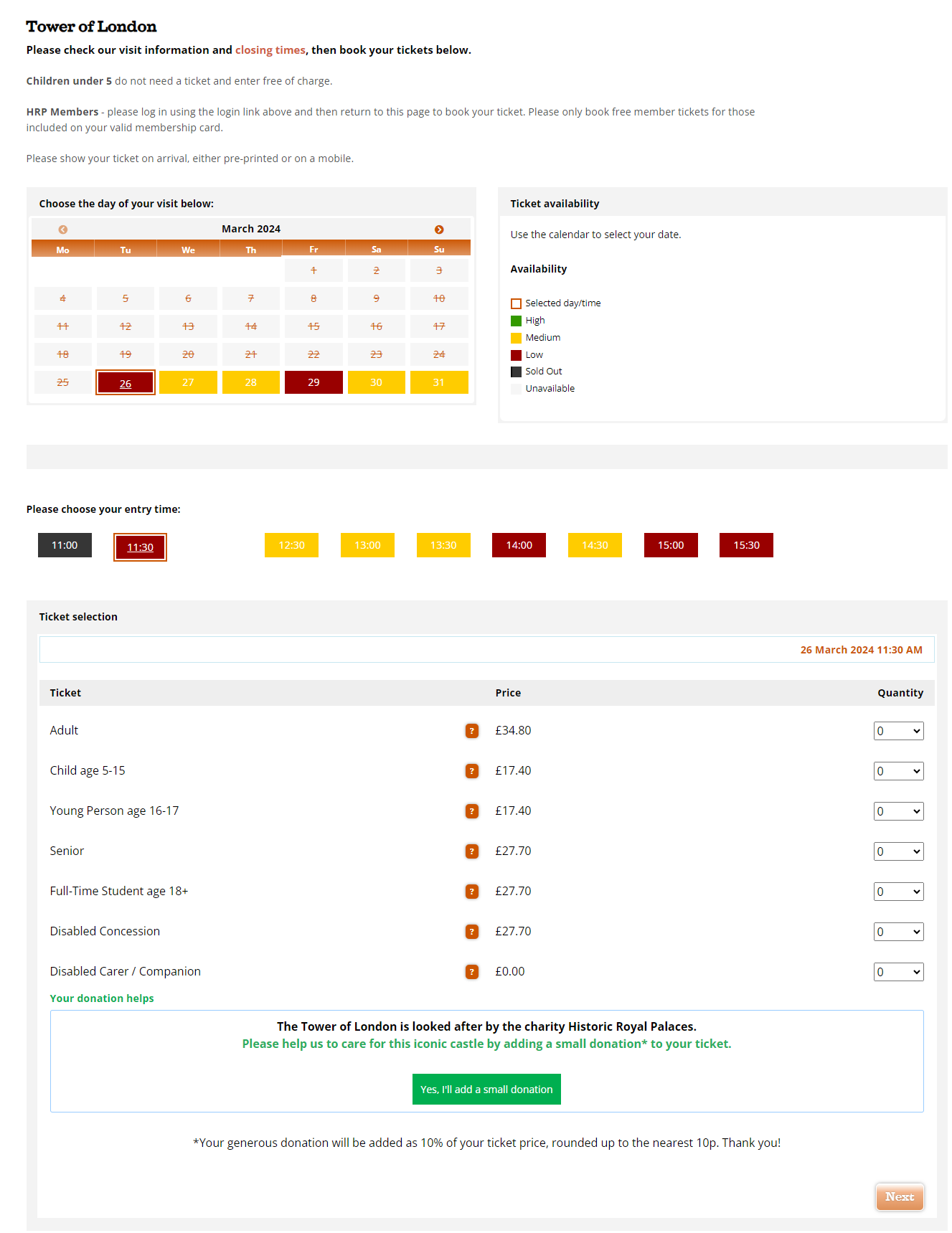Click Yes, I'll add a small donation
The image size is (952, 1233).
486,1090
